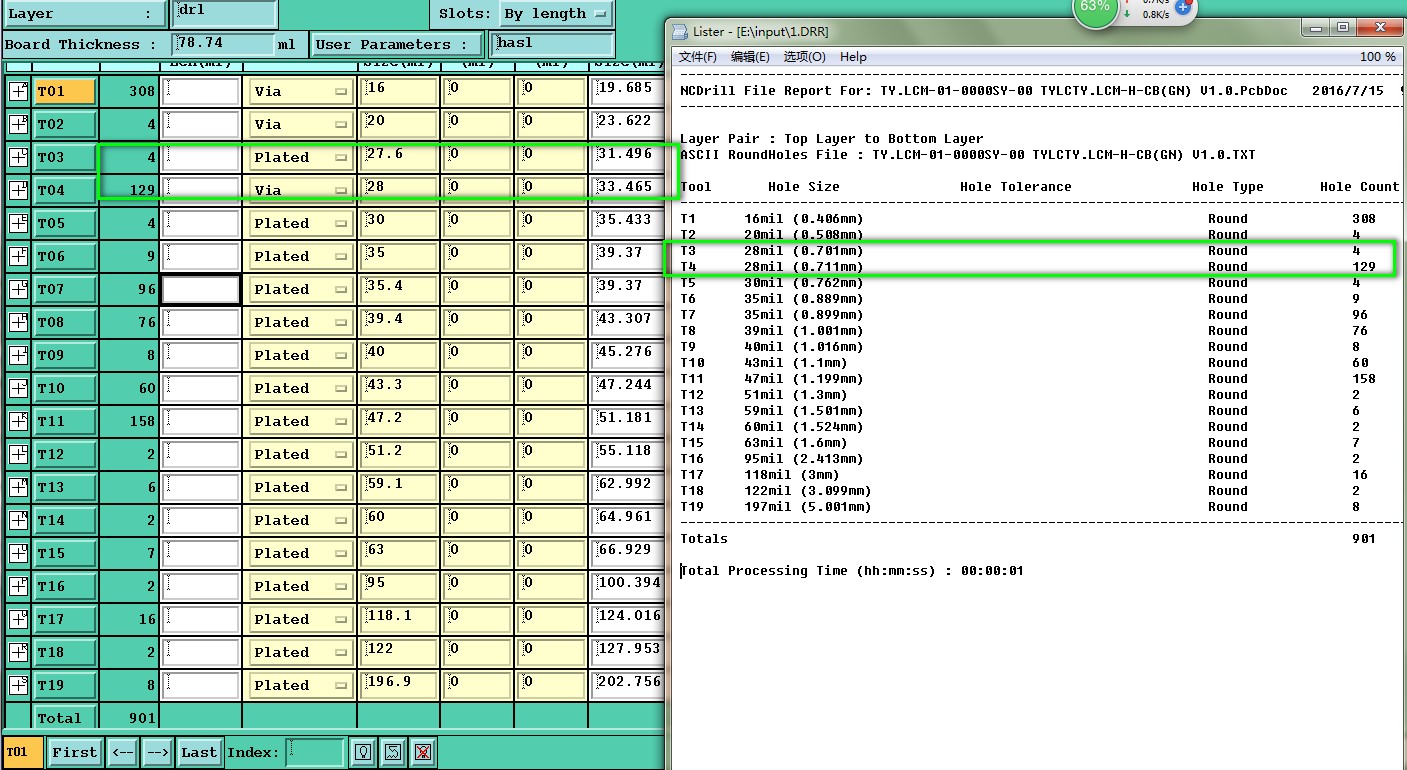Click the T17 118mil (3mm) line in Lister
This screenshot has width=1407, height=770.
click(x=1030, y=475)
